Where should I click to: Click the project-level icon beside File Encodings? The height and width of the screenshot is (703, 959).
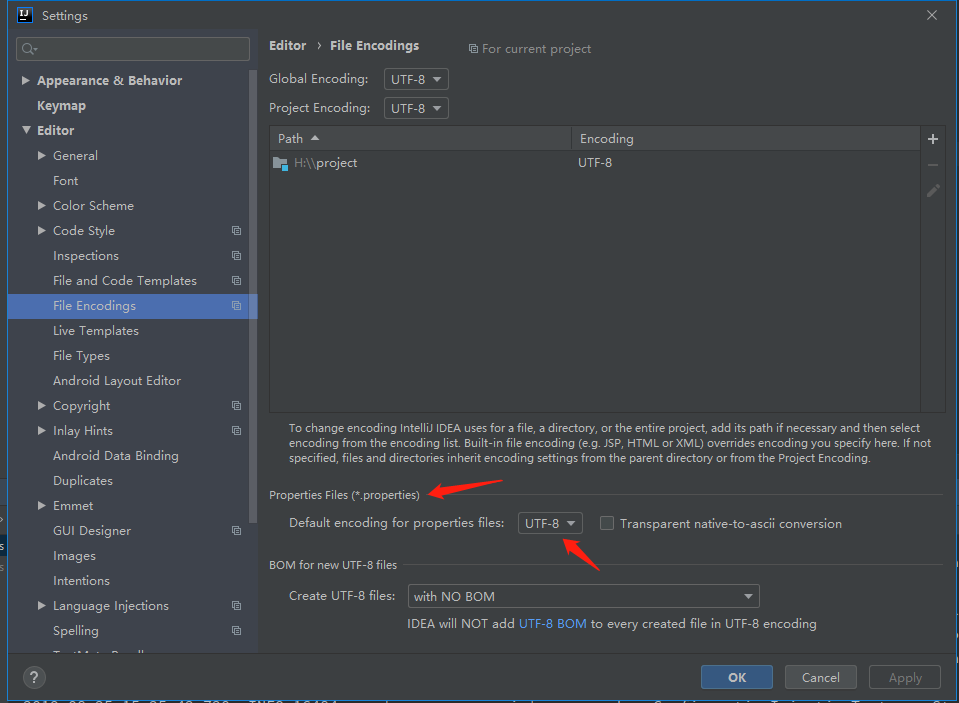[x=237, y=306]
